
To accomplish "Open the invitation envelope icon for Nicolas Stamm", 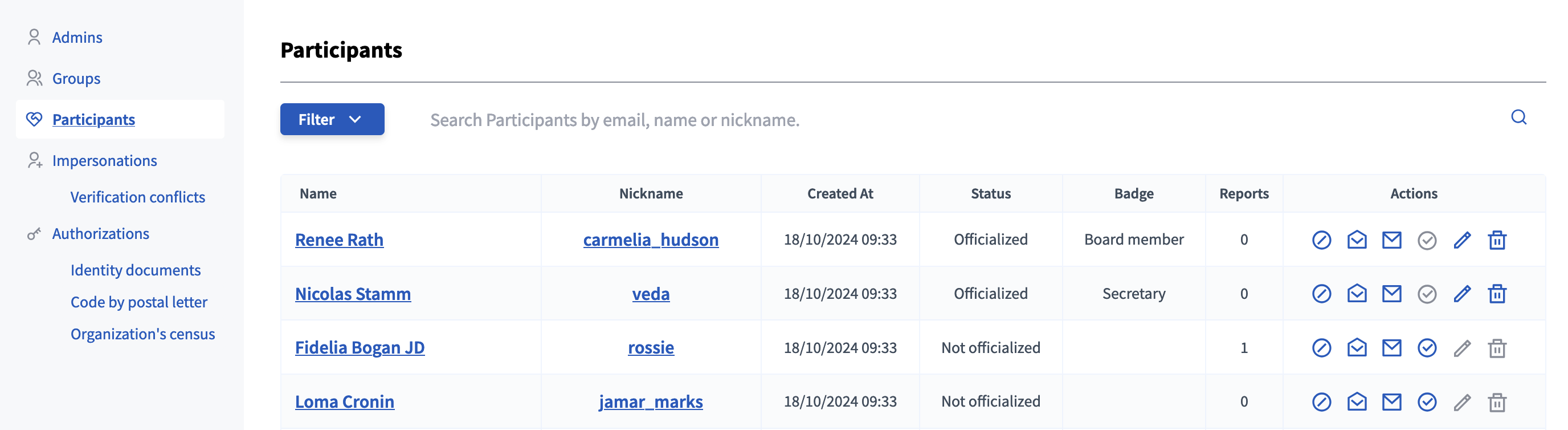I will pyautogui.click(x=1355, y=294).
